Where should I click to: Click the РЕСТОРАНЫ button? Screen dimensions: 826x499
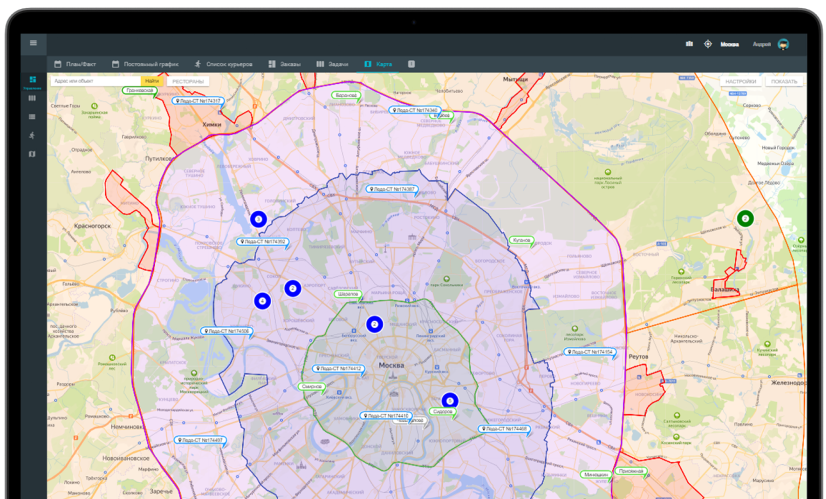pyautogui.click(x=188, y=81)
